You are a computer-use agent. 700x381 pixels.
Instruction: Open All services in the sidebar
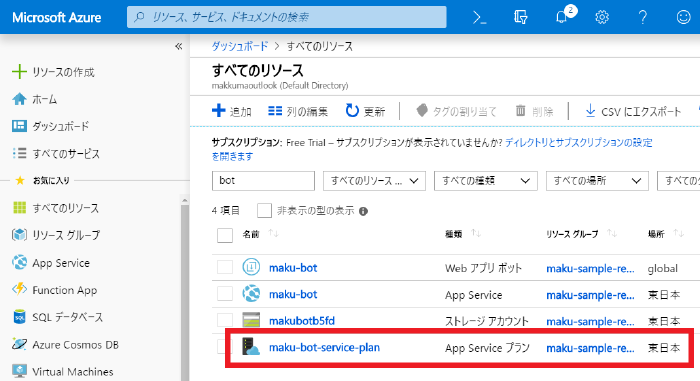pos(66,154)
